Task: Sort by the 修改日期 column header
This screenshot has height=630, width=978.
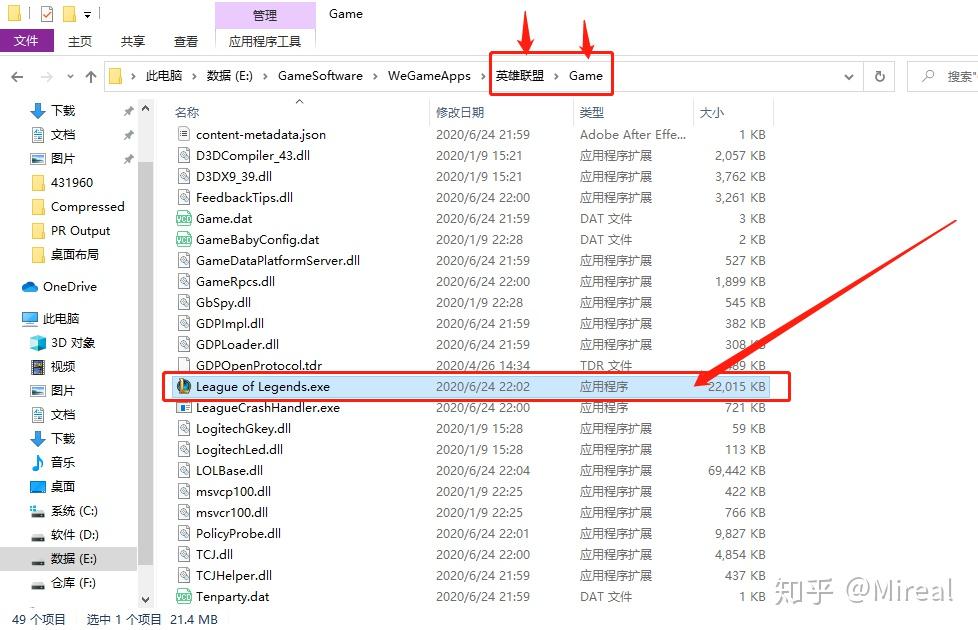Action: point(460,112)
